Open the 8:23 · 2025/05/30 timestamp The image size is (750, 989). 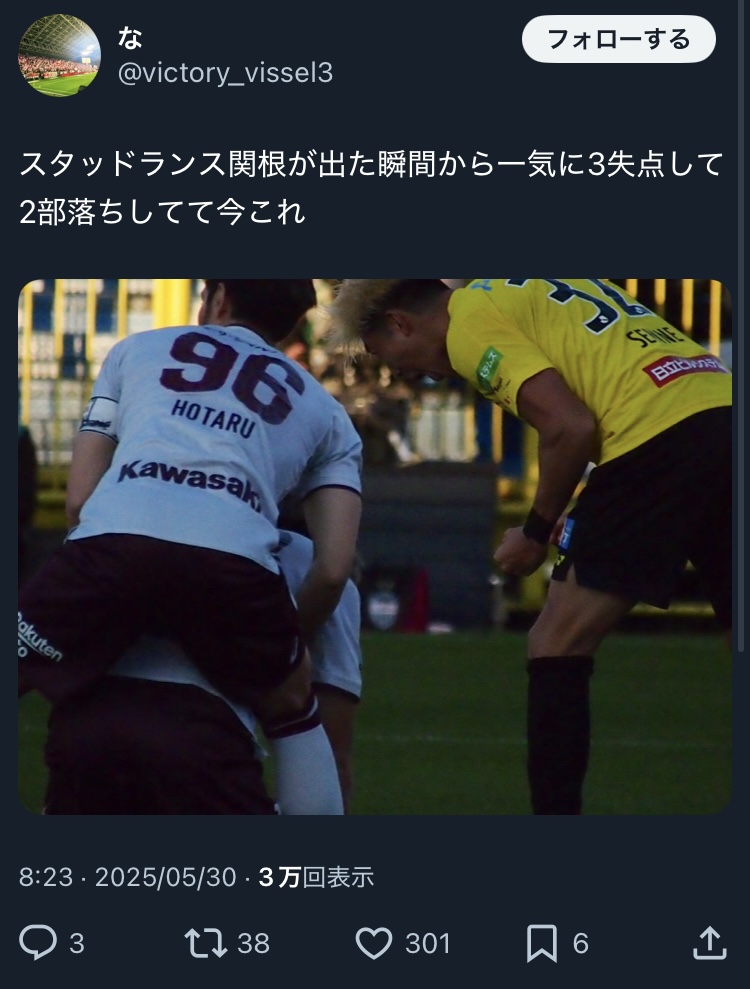point(127,877)
